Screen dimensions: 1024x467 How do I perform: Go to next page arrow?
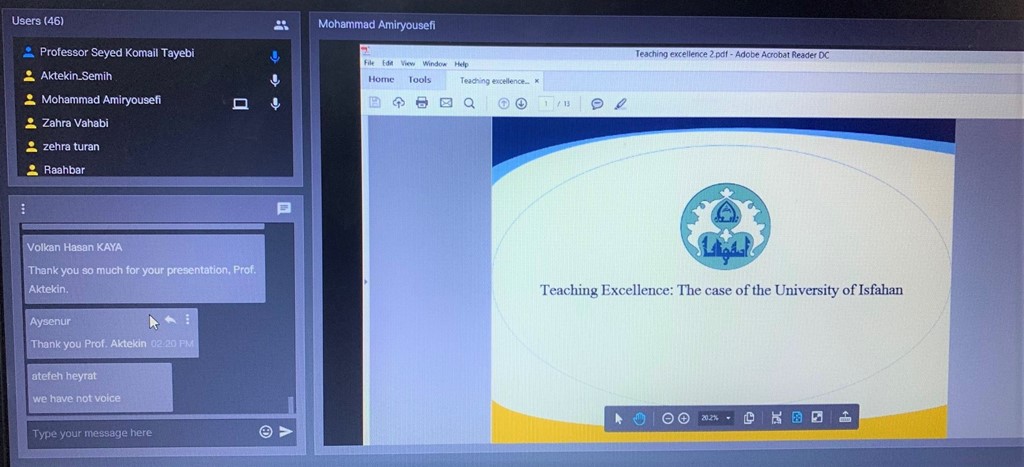[521, 103]
